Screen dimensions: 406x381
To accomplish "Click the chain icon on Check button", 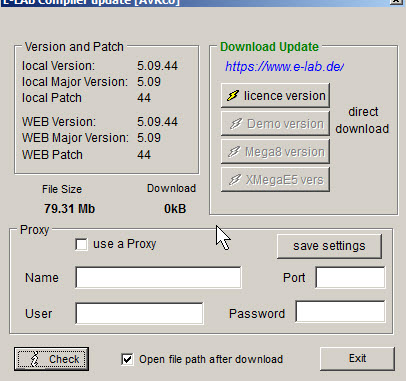I will (x=34, y=359).
